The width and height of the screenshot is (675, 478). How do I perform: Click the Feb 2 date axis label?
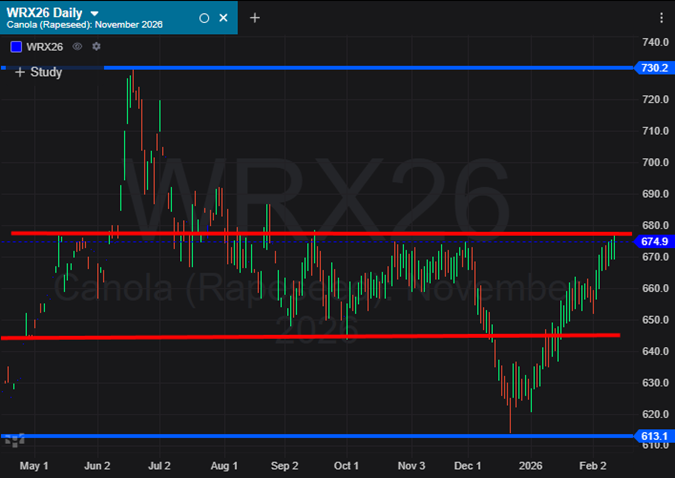pos(593,466)
